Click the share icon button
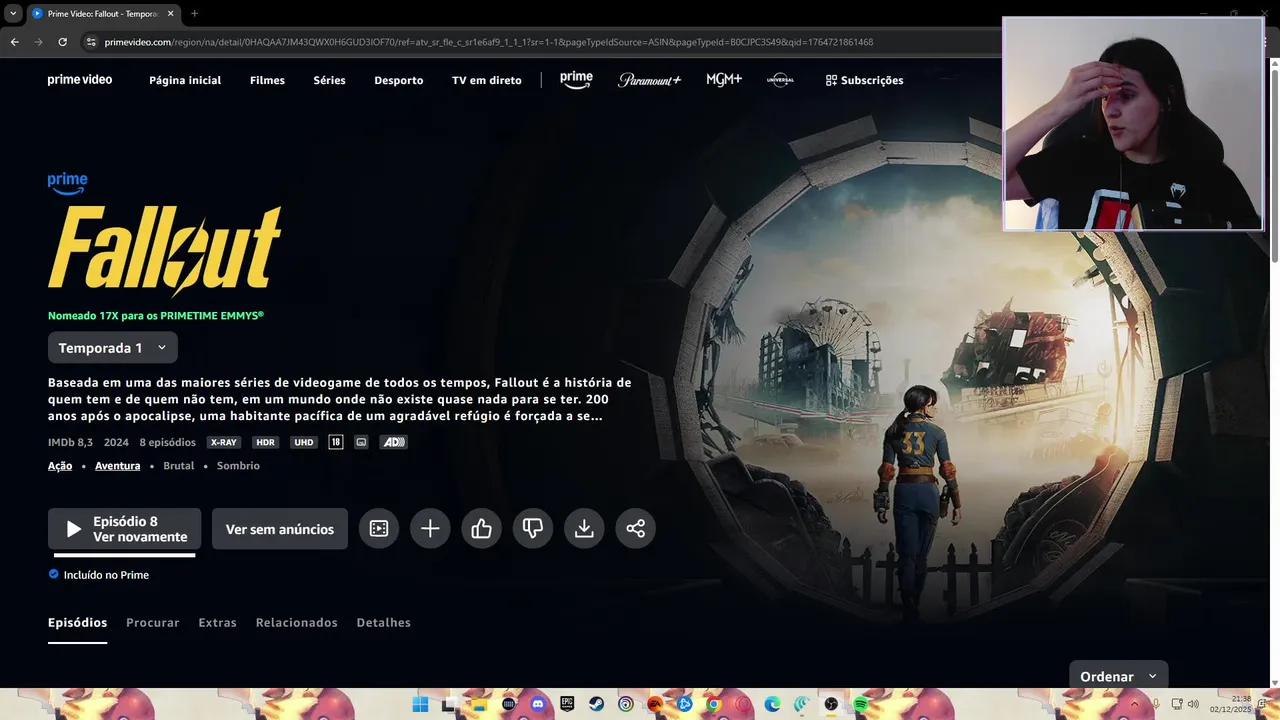 [x=636, y=529]
